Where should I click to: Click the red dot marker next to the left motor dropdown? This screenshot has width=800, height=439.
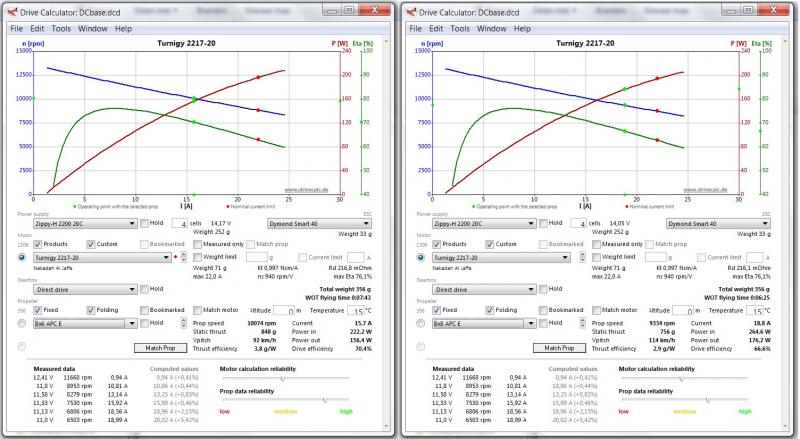[176, 257]
